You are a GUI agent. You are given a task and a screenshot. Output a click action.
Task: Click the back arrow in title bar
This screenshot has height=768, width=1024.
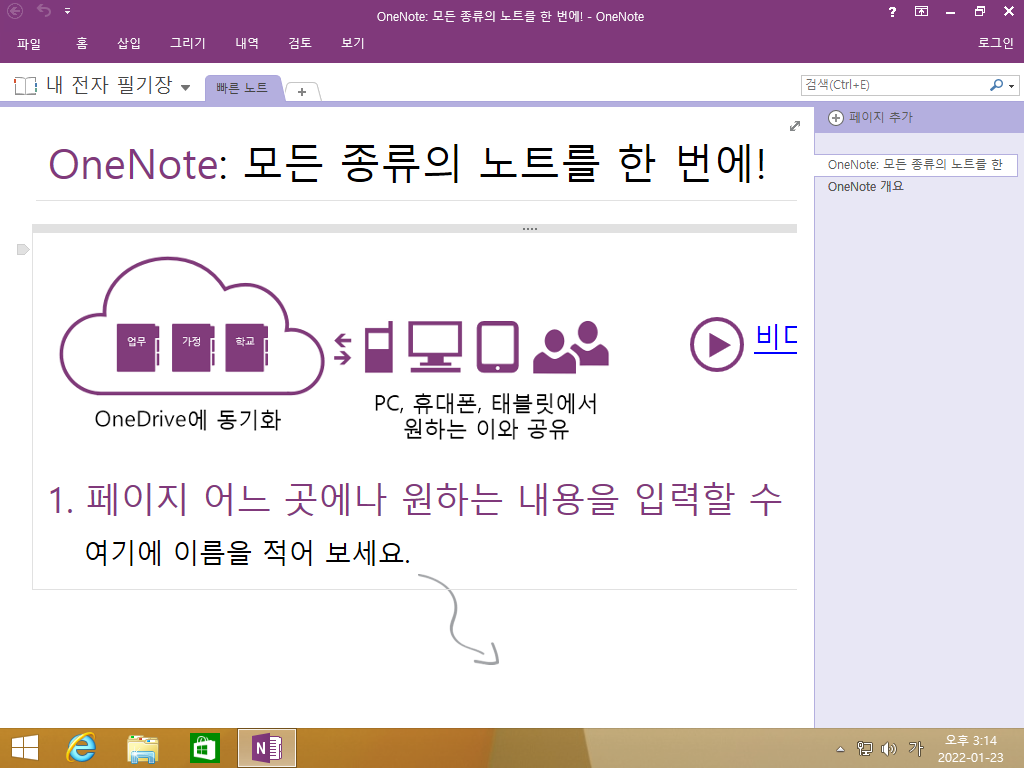tap(14, 11)
